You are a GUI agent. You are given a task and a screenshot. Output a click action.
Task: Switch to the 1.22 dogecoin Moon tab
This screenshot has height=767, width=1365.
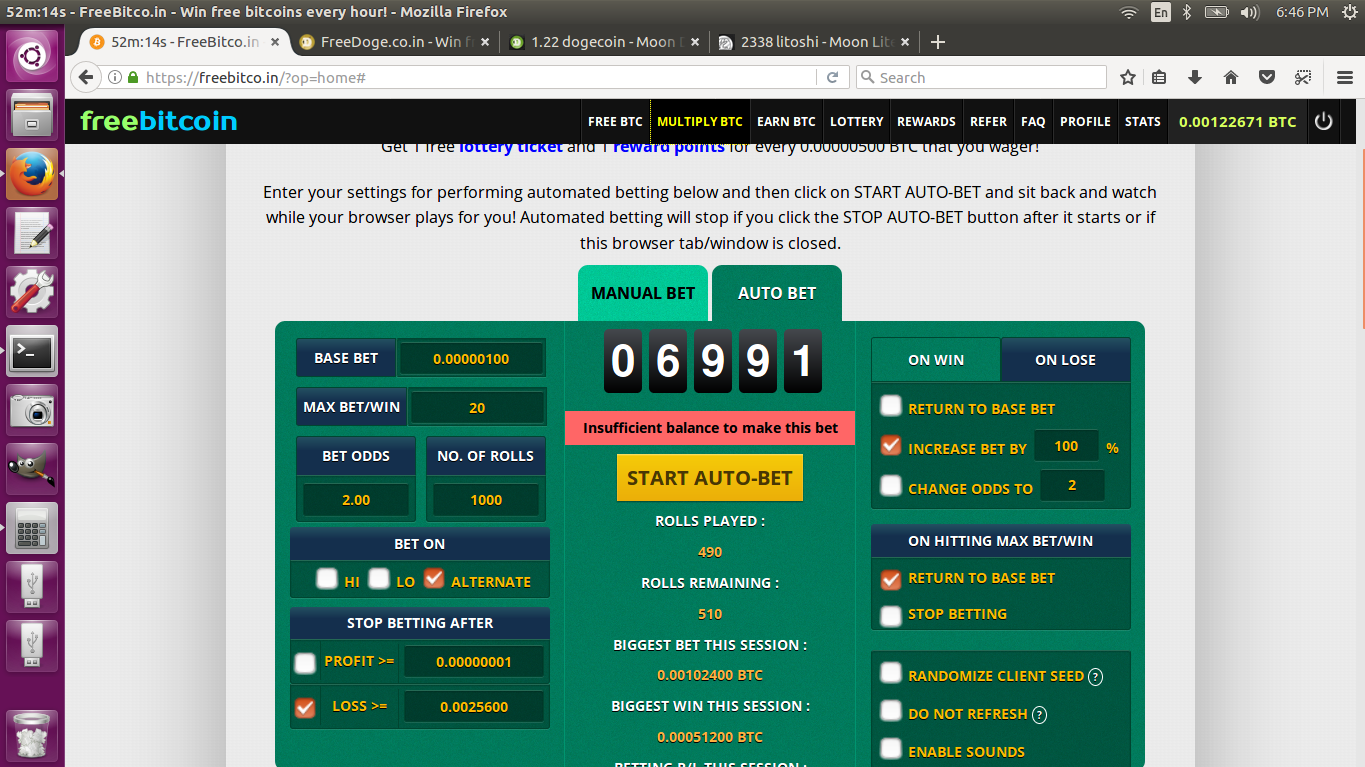[605, 42]
